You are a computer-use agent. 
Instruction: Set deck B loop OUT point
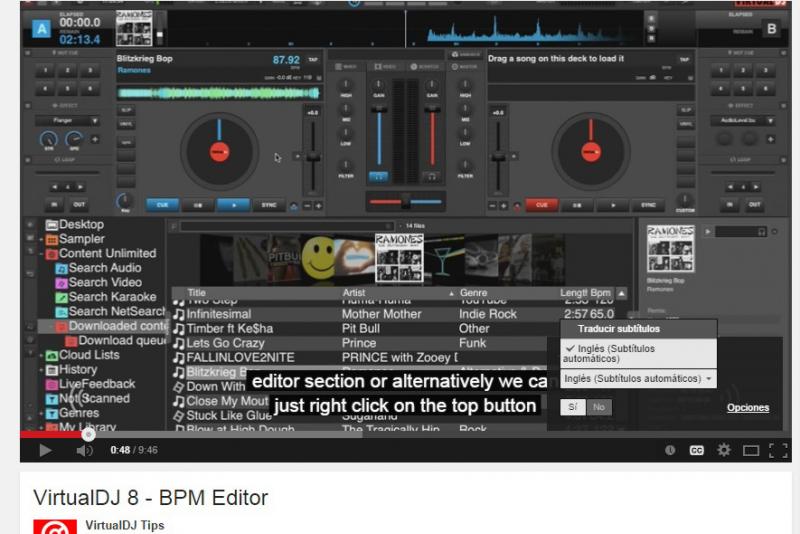pyautogui.click(x=755, y=205)
